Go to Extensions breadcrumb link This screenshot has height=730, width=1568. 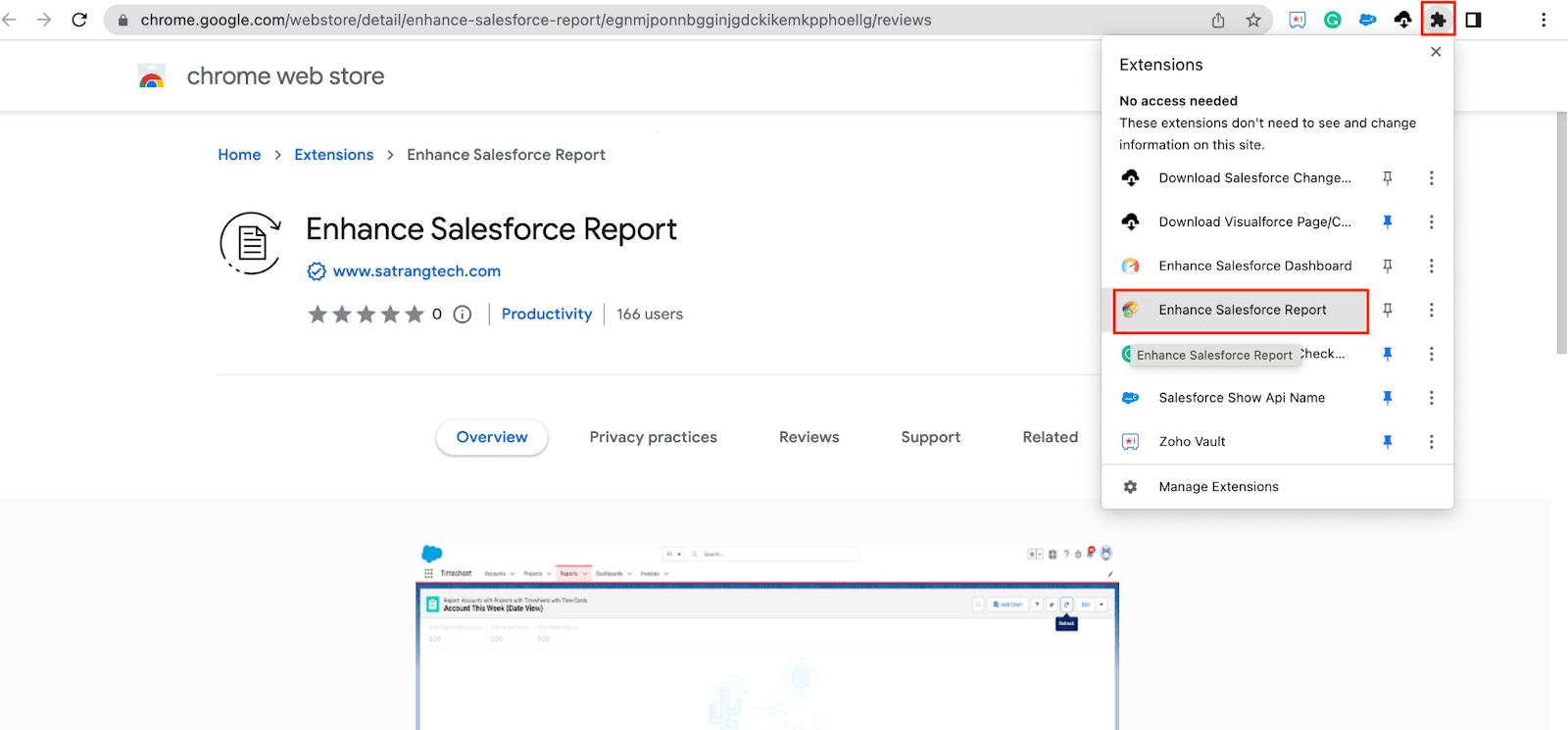[x=333, y=155]
